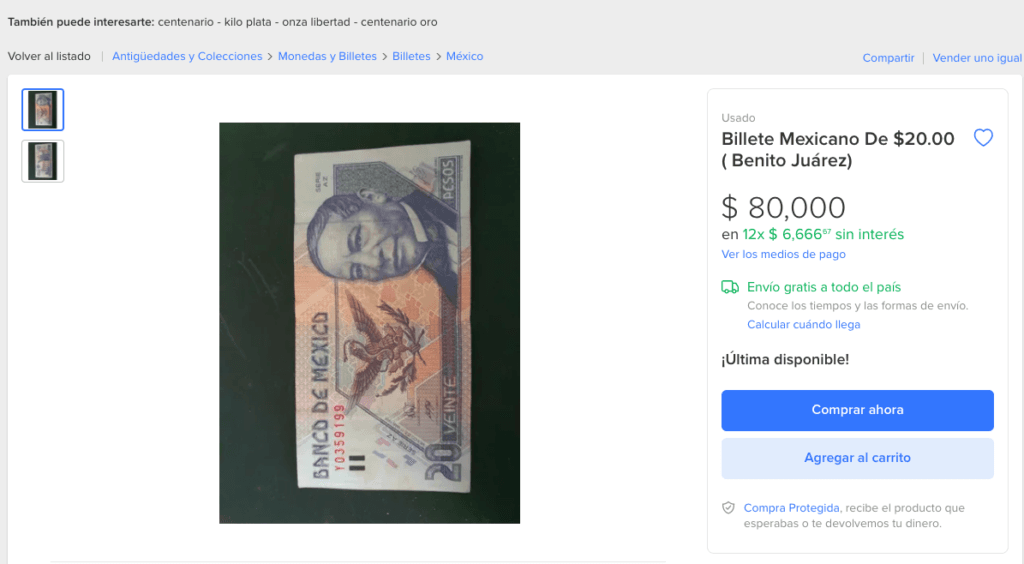Open Calcular cuándo llega link
The width and height of the screenshot is (1024, 564).
click(803, 324)
